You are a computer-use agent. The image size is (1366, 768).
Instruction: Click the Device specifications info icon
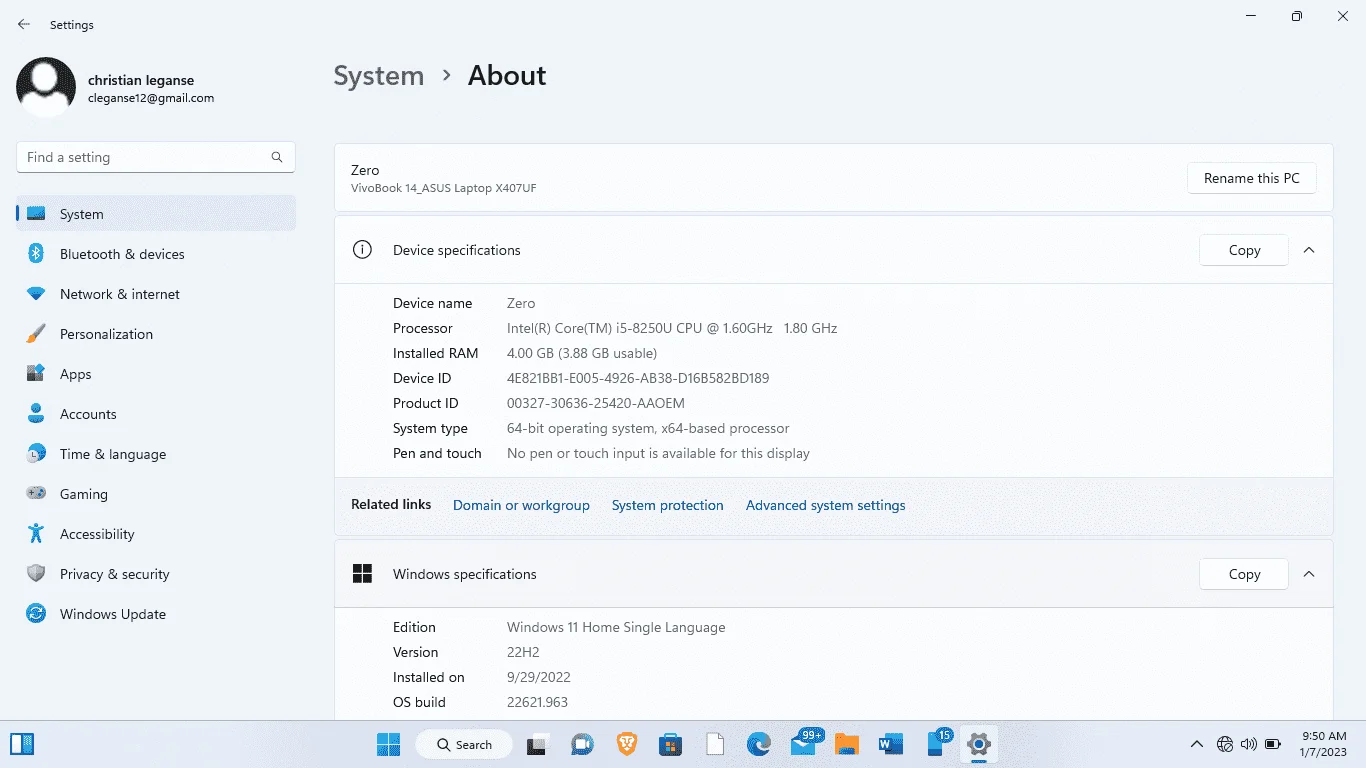tap(362, 250)
